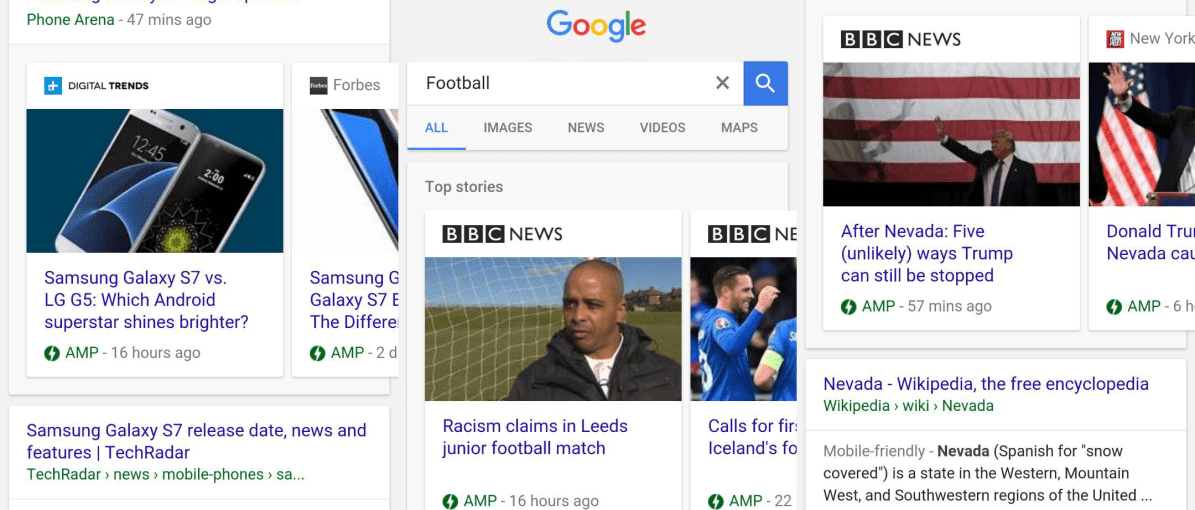Open the MAPS tab
Image resolution: width=1195 pixels, height=510 pixels.
739,127
